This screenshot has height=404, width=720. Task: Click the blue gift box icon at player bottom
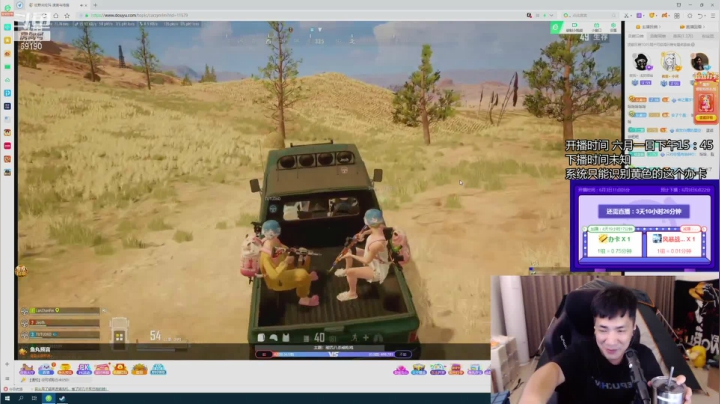(x=419, y=370)
